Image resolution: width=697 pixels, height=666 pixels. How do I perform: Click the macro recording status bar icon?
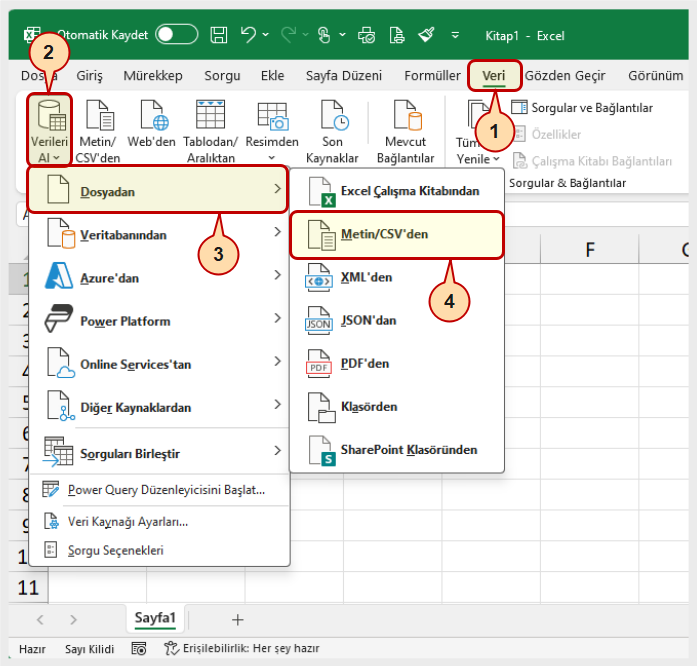(139, 649)
